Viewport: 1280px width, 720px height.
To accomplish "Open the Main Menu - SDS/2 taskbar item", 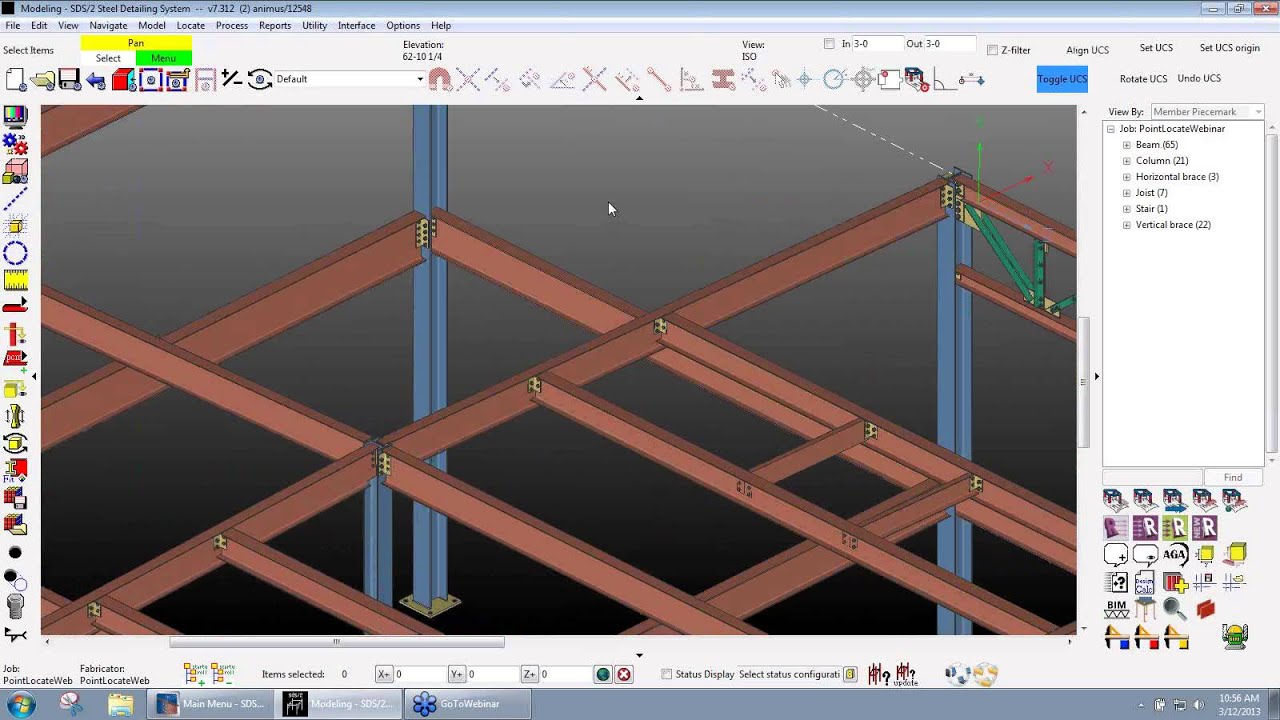I will [x=212, y=704].
